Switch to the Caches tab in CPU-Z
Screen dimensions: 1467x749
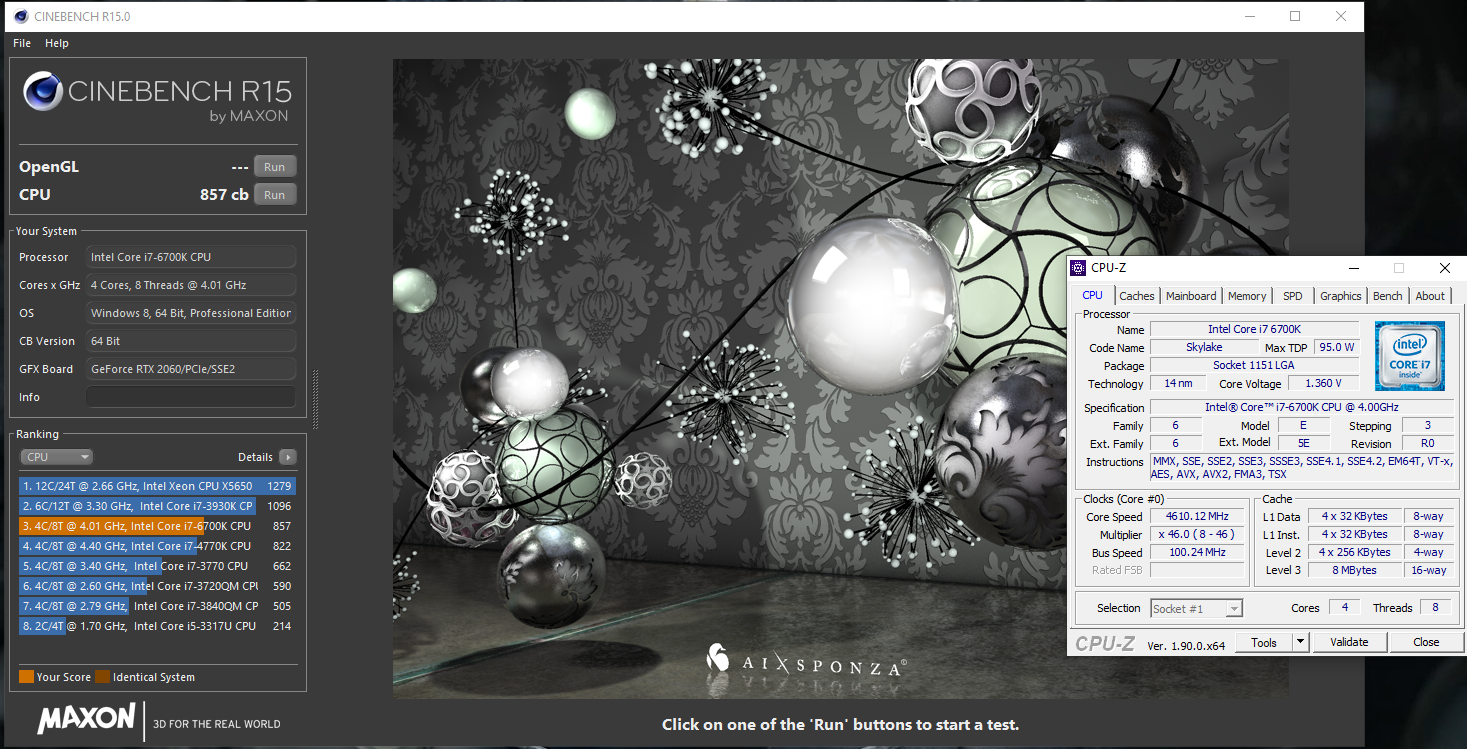(x=1137, y=296)
